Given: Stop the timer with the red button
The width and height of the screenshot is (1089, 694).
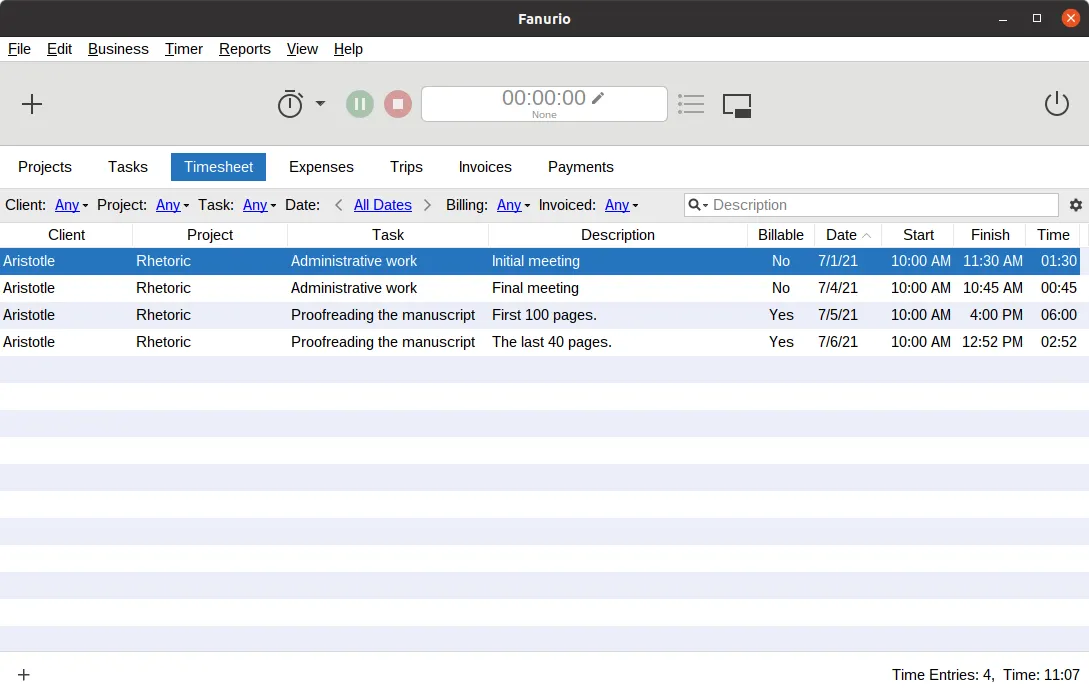Looking at the screenshot, I should pos(398,104).
